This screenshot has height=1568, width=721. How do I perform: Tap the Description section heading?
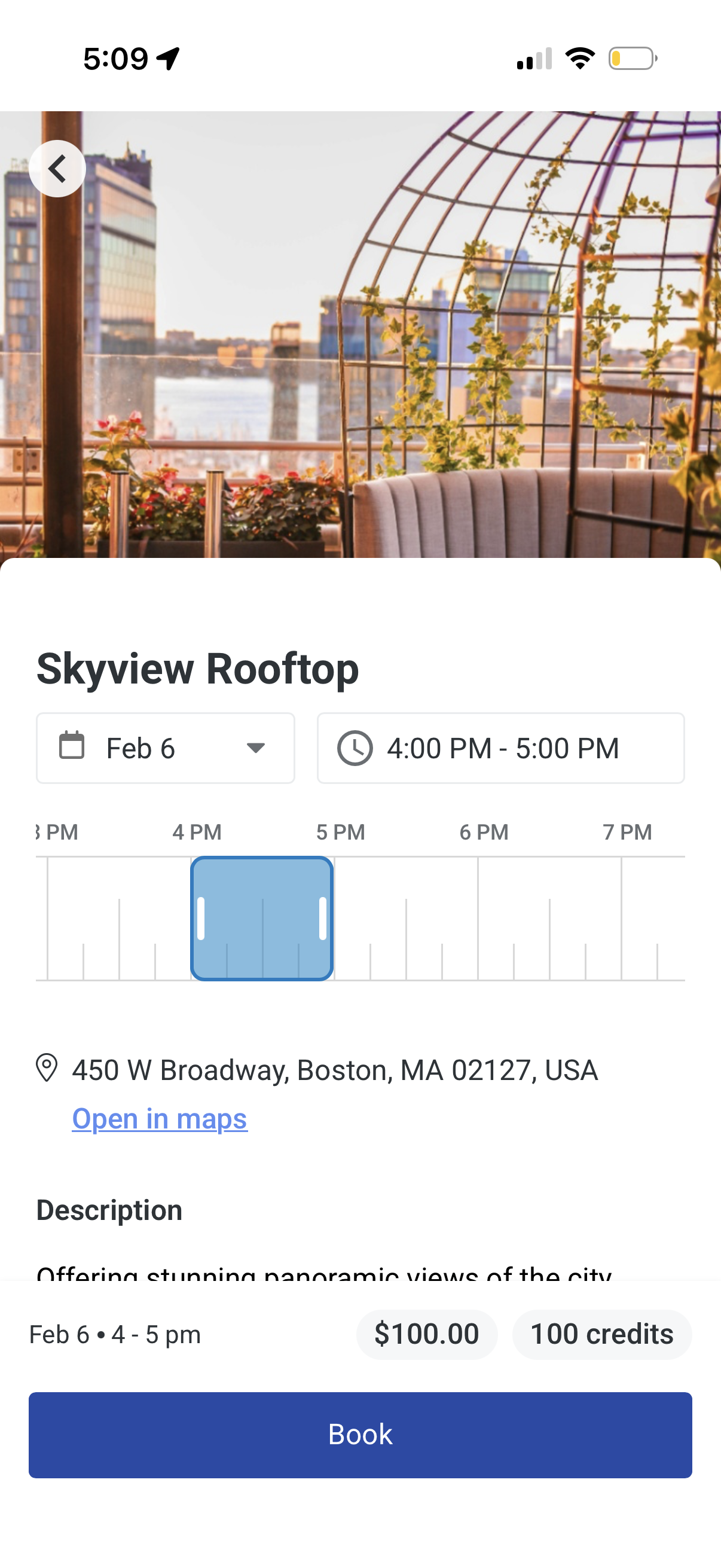(x=109, y=1210)
